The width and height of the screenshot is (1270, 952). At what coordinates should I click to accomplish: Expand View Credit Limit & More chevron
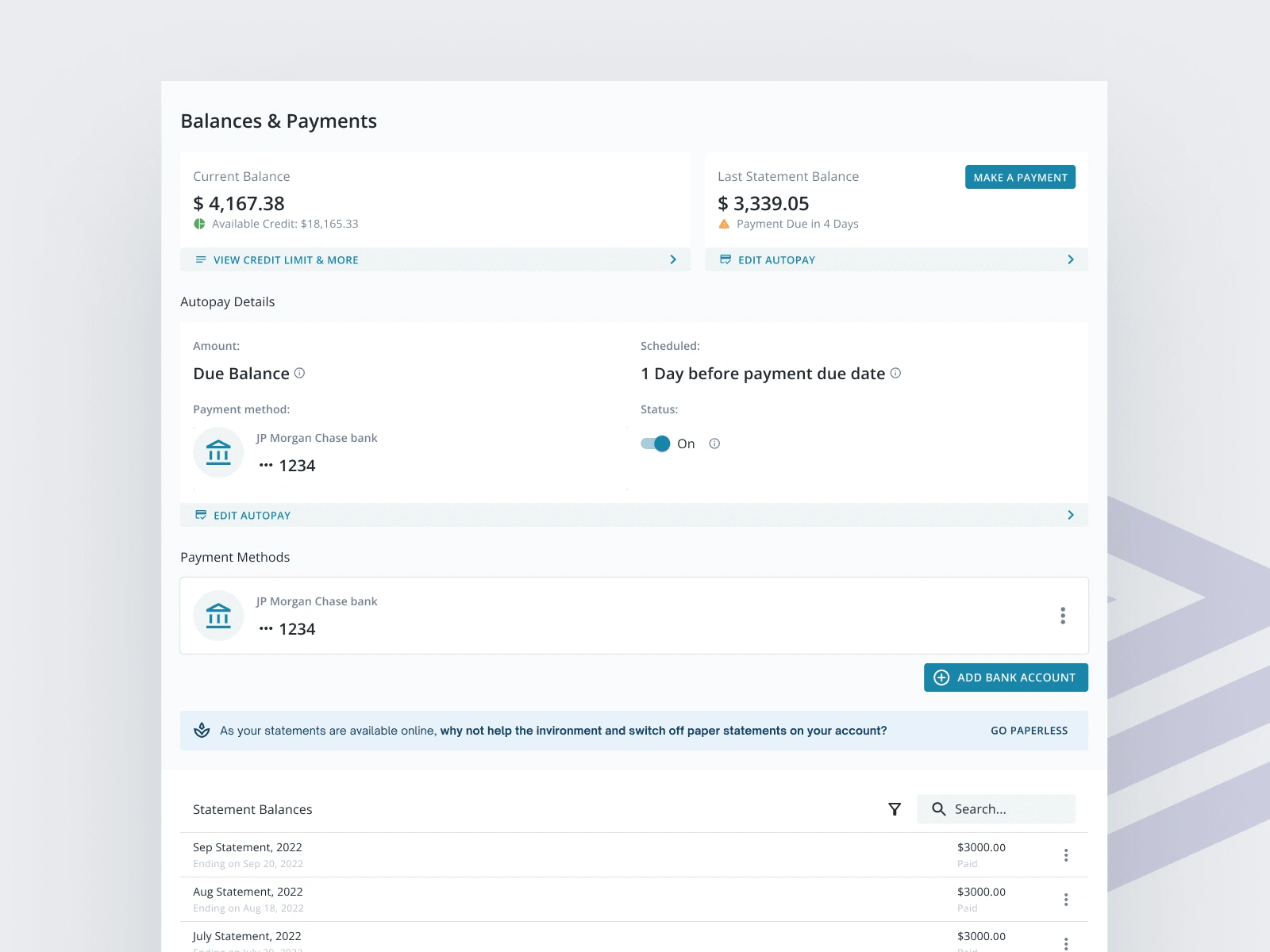pyautogui.click(x=673, y=259)
